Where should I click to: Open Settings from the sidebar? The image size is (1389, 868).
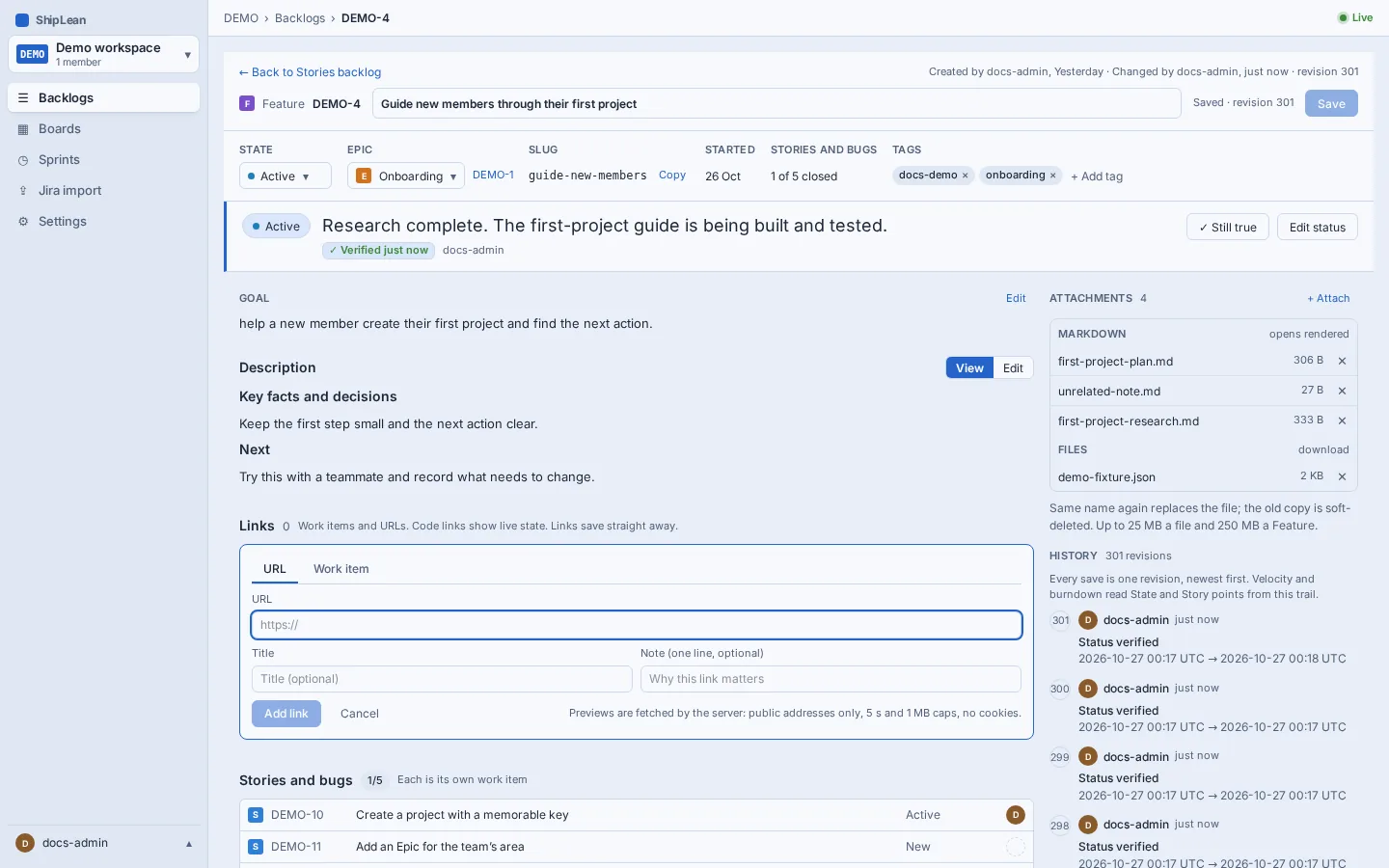103,221
